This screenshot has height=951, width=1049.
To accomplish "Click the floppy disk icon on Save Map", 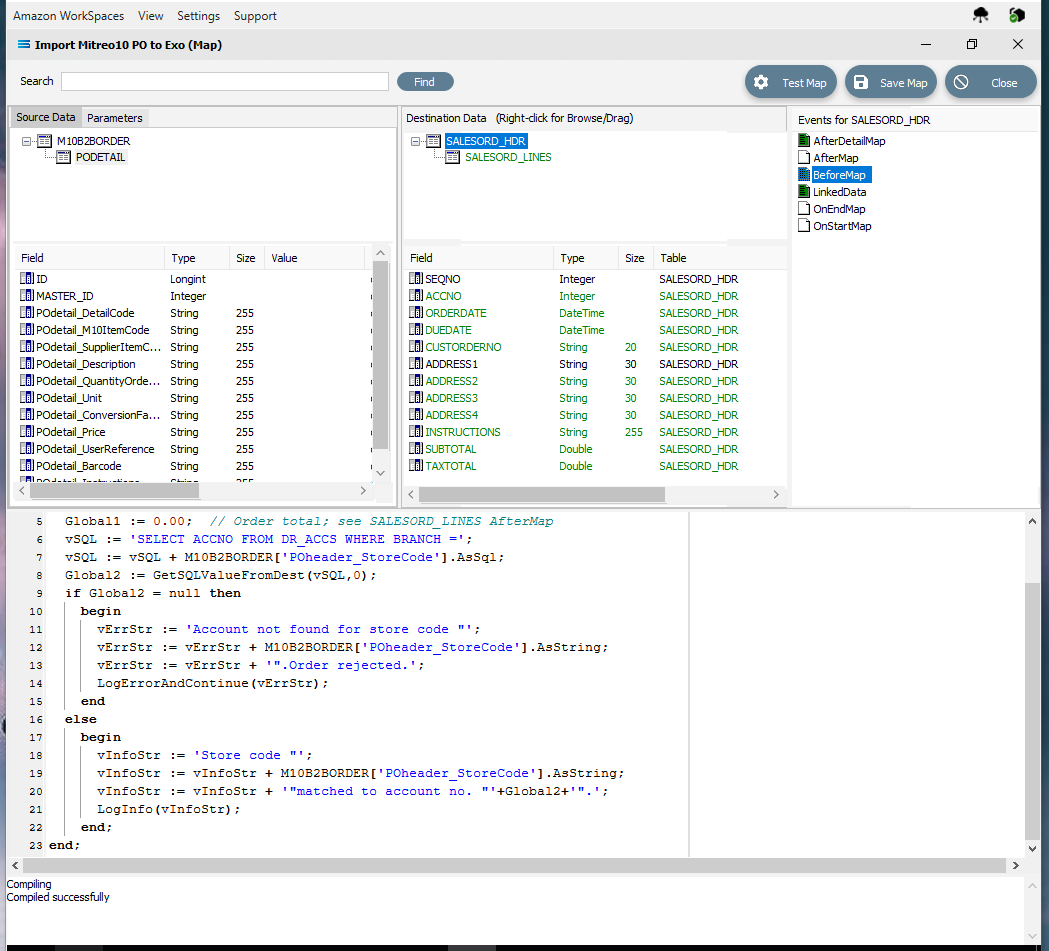I will 861,82.
